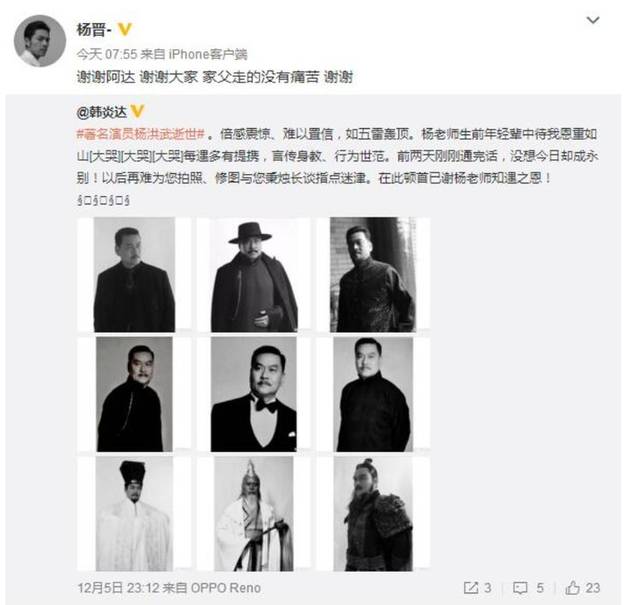Open the white-bearded elder costume photo
640x605 pixels.
tap(253, 514)
